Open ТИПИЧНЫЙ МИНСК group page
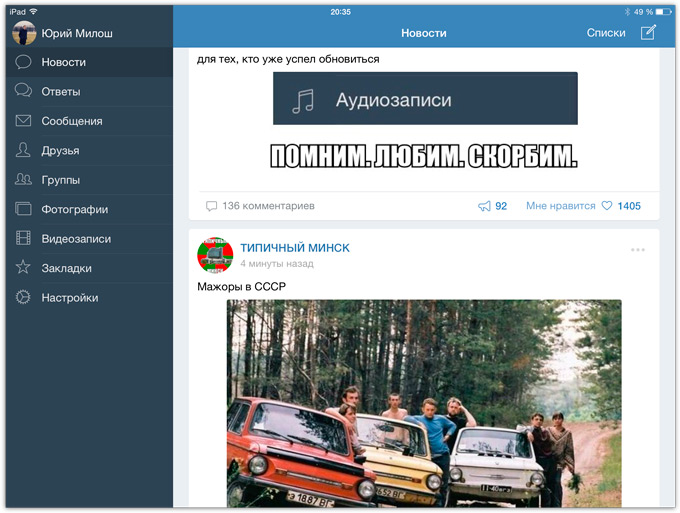The height and width of the screenshot is (513, 680). (x=295, y=248)
